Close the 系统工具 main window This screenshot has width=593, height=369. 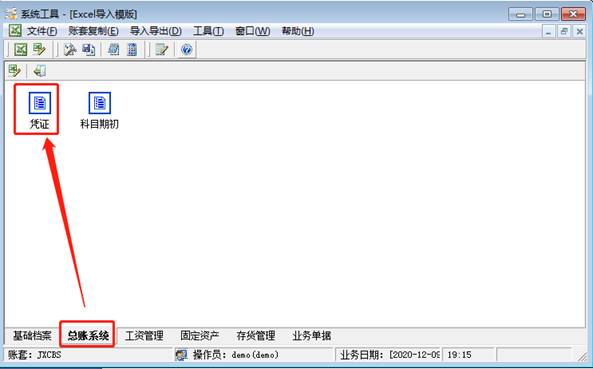pyautogui.click(x=573, y=14)
